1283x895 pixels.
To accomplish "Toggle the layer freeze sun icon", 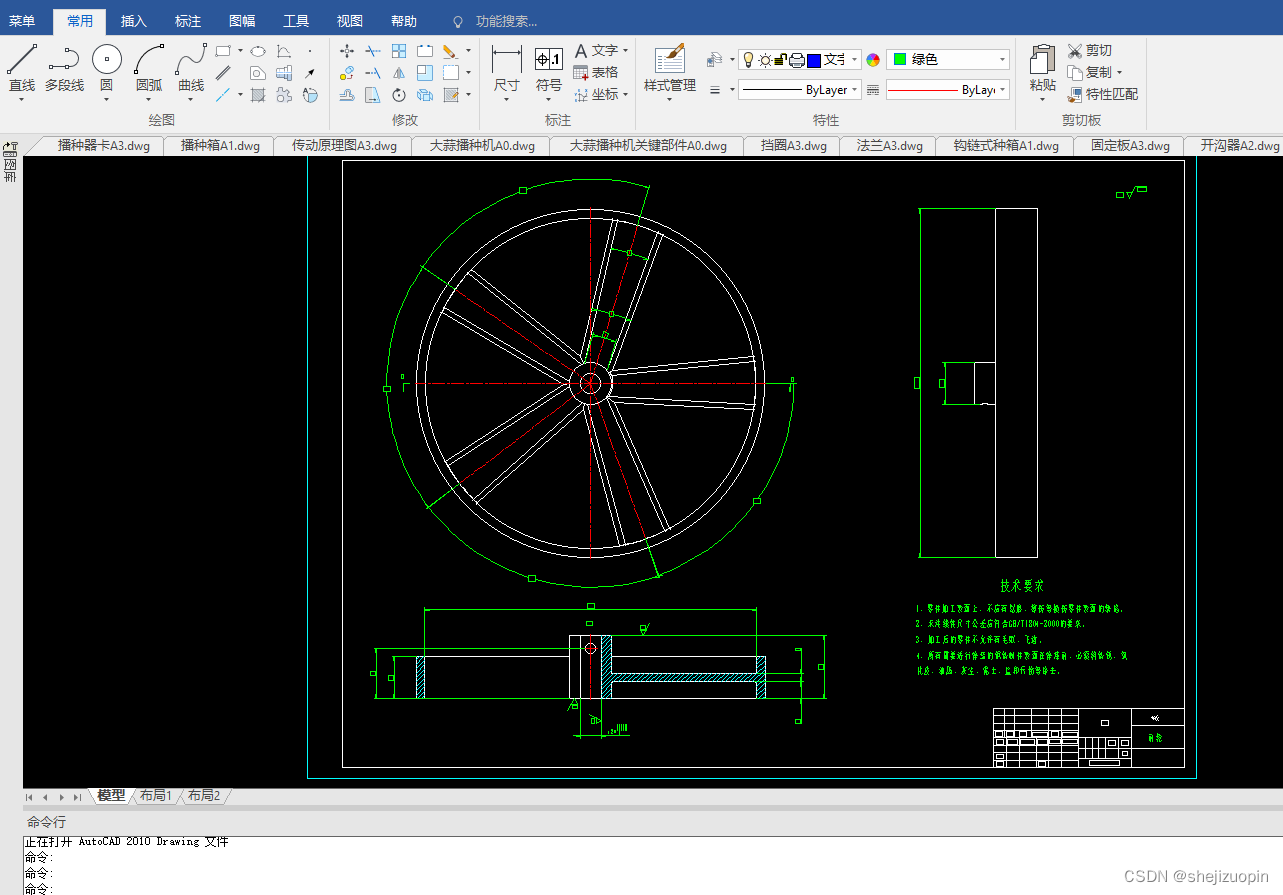I will (765, 60).
